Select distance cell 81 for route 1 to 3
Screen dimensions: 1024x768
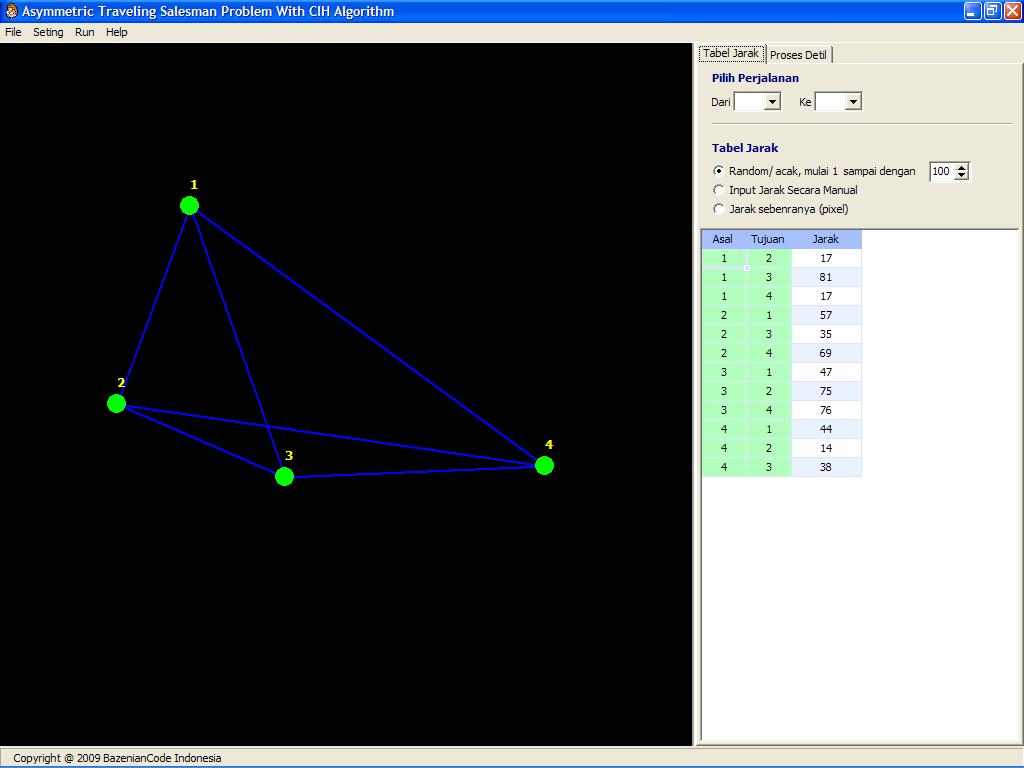(x=825, y=277)
